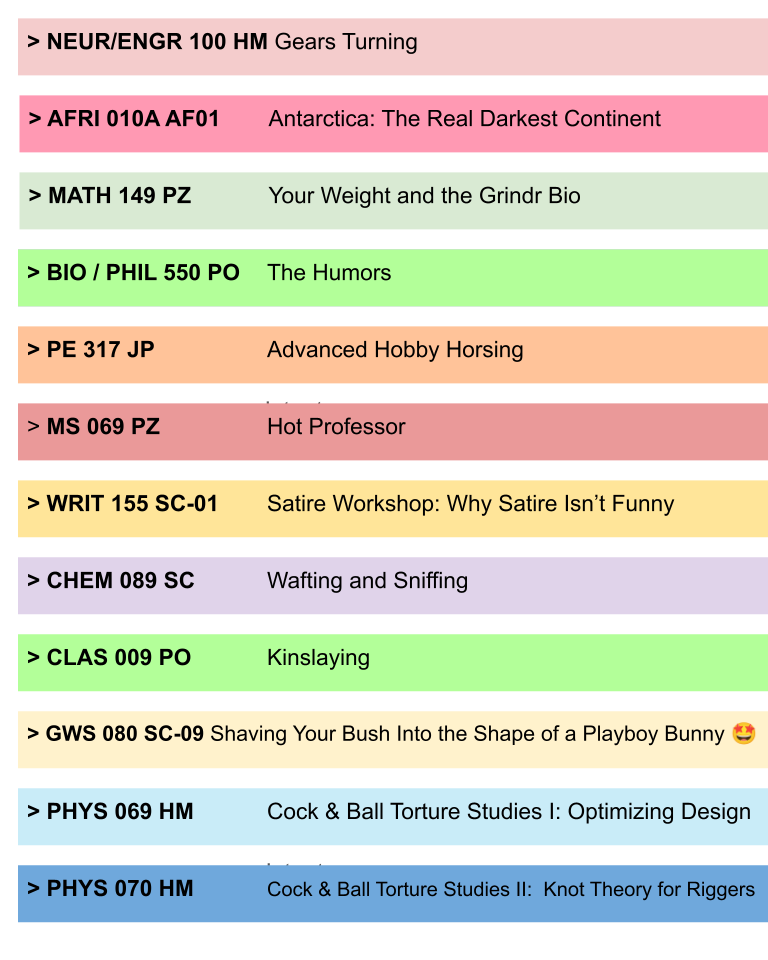Click the GWS 080 SC-09 course code
Image resolution: width=768 pixels, height=960 pixels.
tap(125, 735)
